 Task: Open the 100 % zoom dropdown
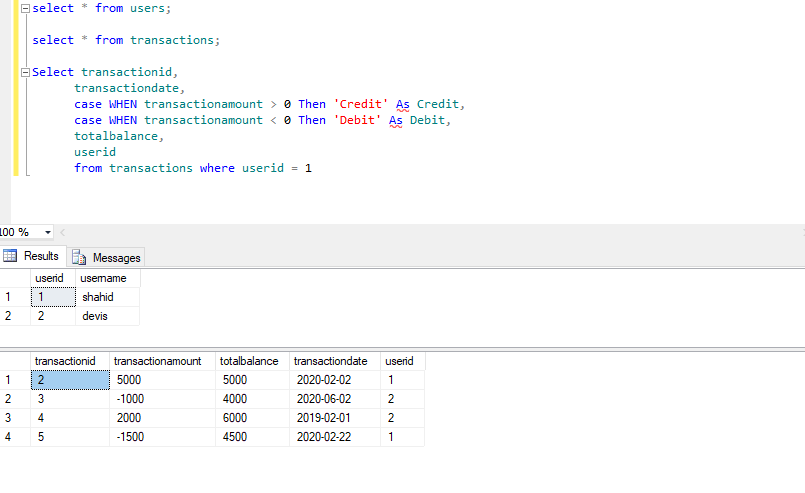click(48, 232)
